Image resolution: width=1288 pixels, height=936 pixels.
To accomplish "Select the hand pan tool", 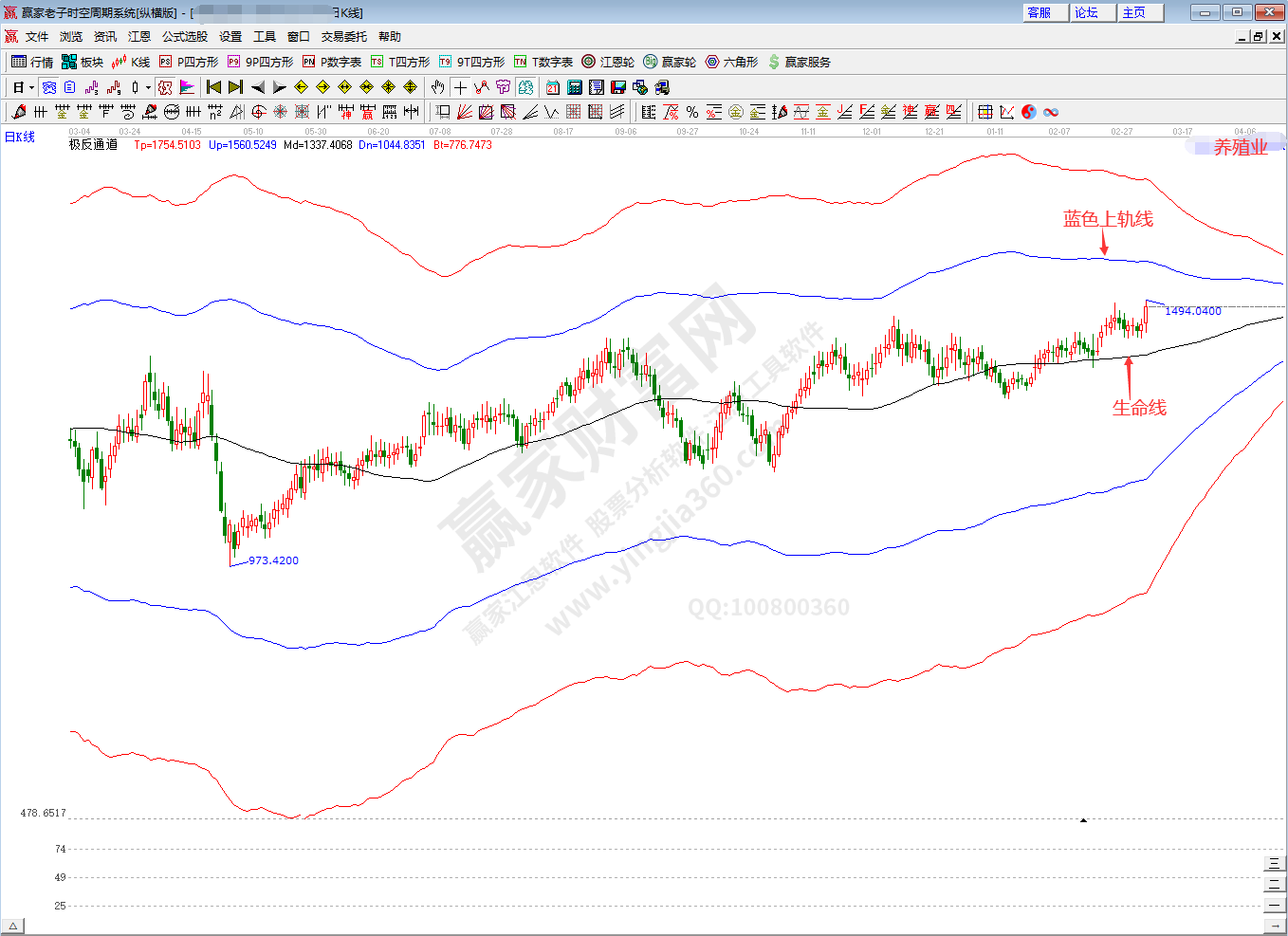I will pyautogui.click(x=437, y=87).
